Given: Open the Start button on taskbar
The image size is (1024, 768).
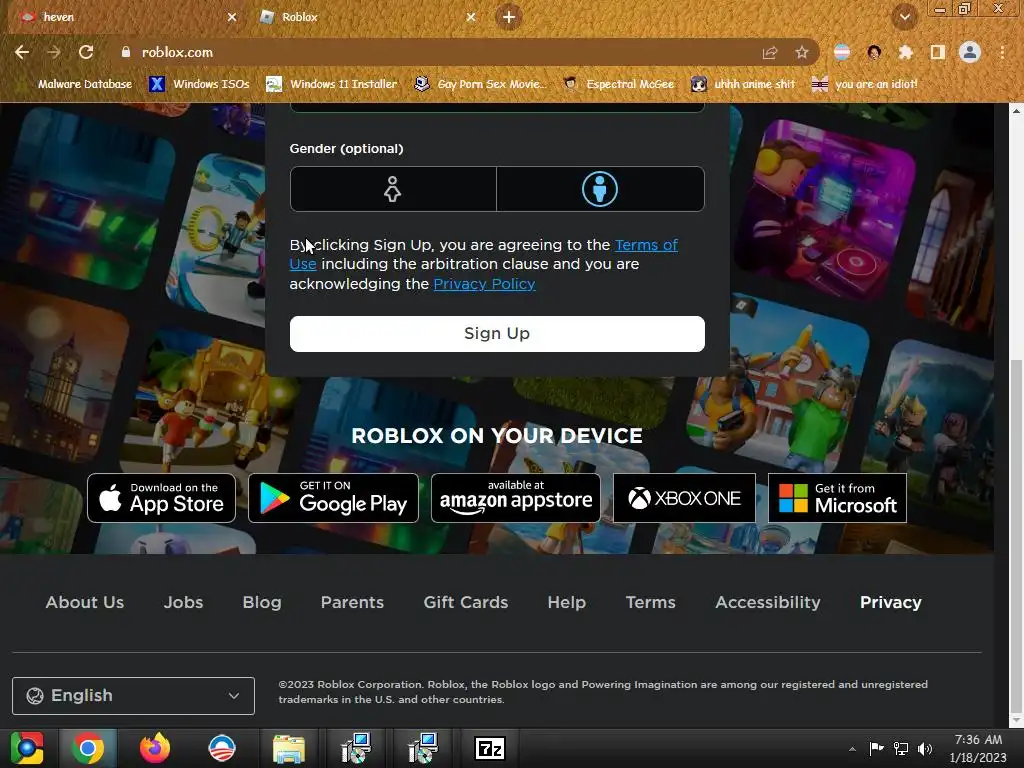Looking at the screenshot, I should coord(27,748).
